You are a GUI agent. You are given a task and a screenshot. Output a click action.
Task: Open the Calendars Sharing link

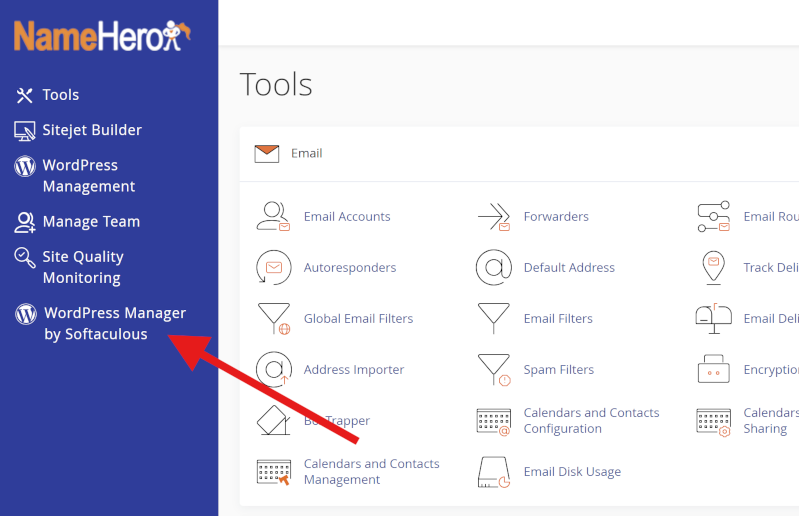tap(771, 420)
